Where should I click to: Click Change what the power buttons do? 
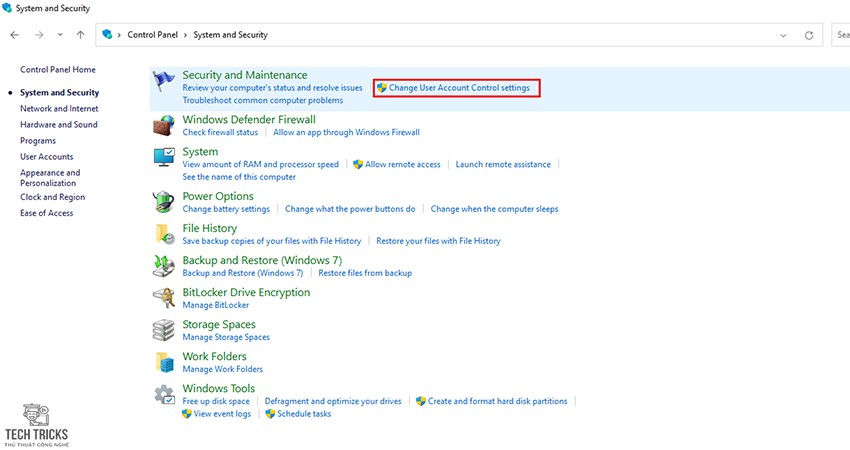tap(350, 209)
